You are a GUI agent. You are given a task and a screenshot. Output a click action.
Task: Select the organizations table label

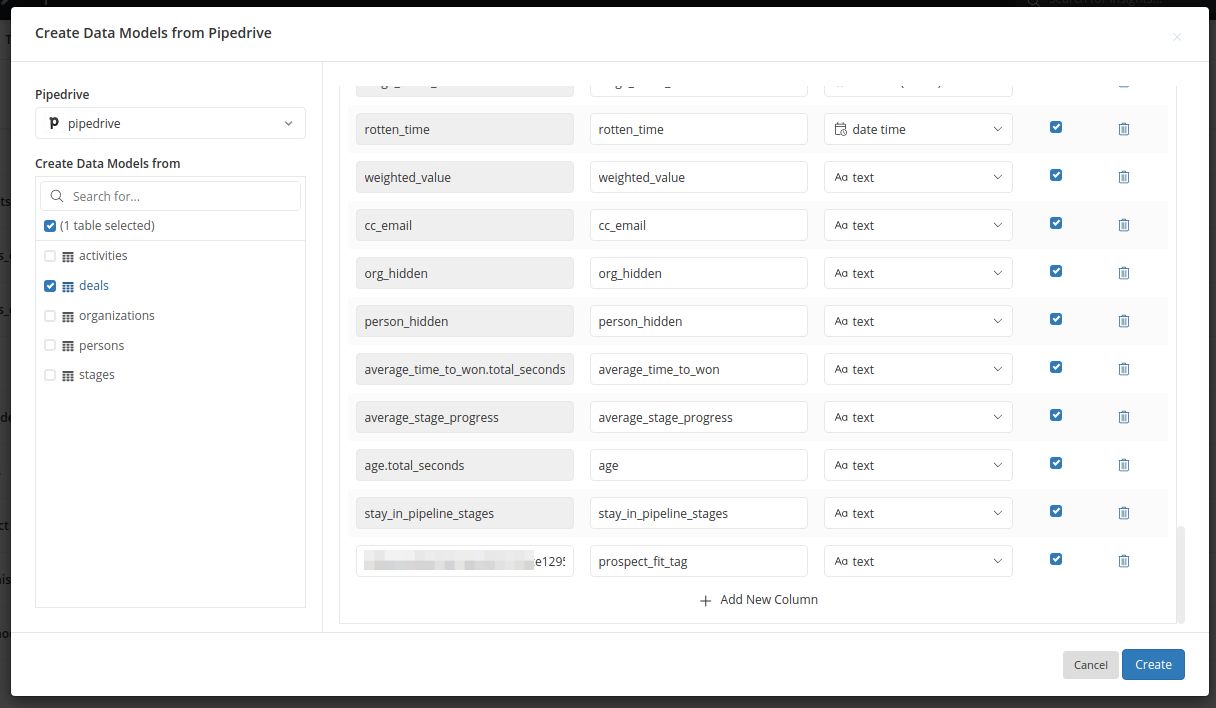click(117, 316)
